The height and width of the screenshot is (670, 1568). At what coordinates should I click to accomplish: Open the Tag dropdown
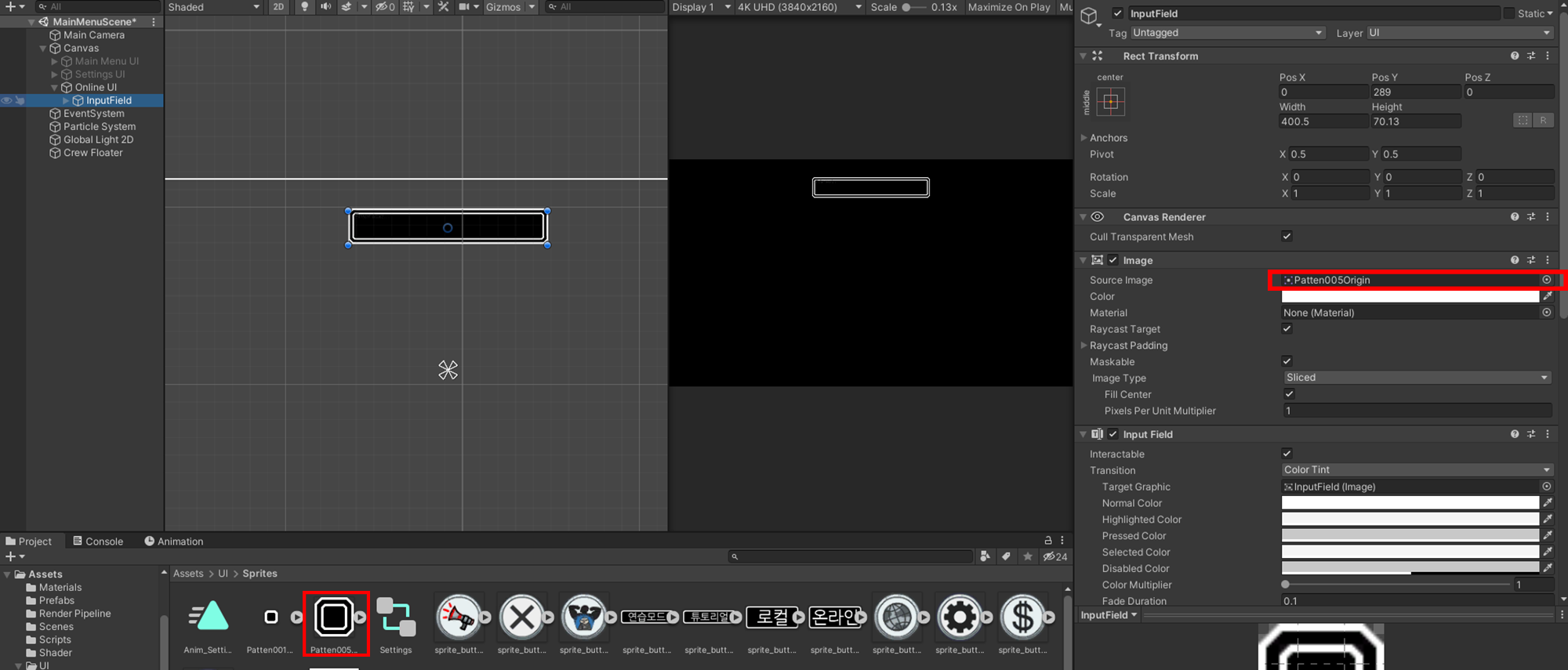pos(1227,33)
